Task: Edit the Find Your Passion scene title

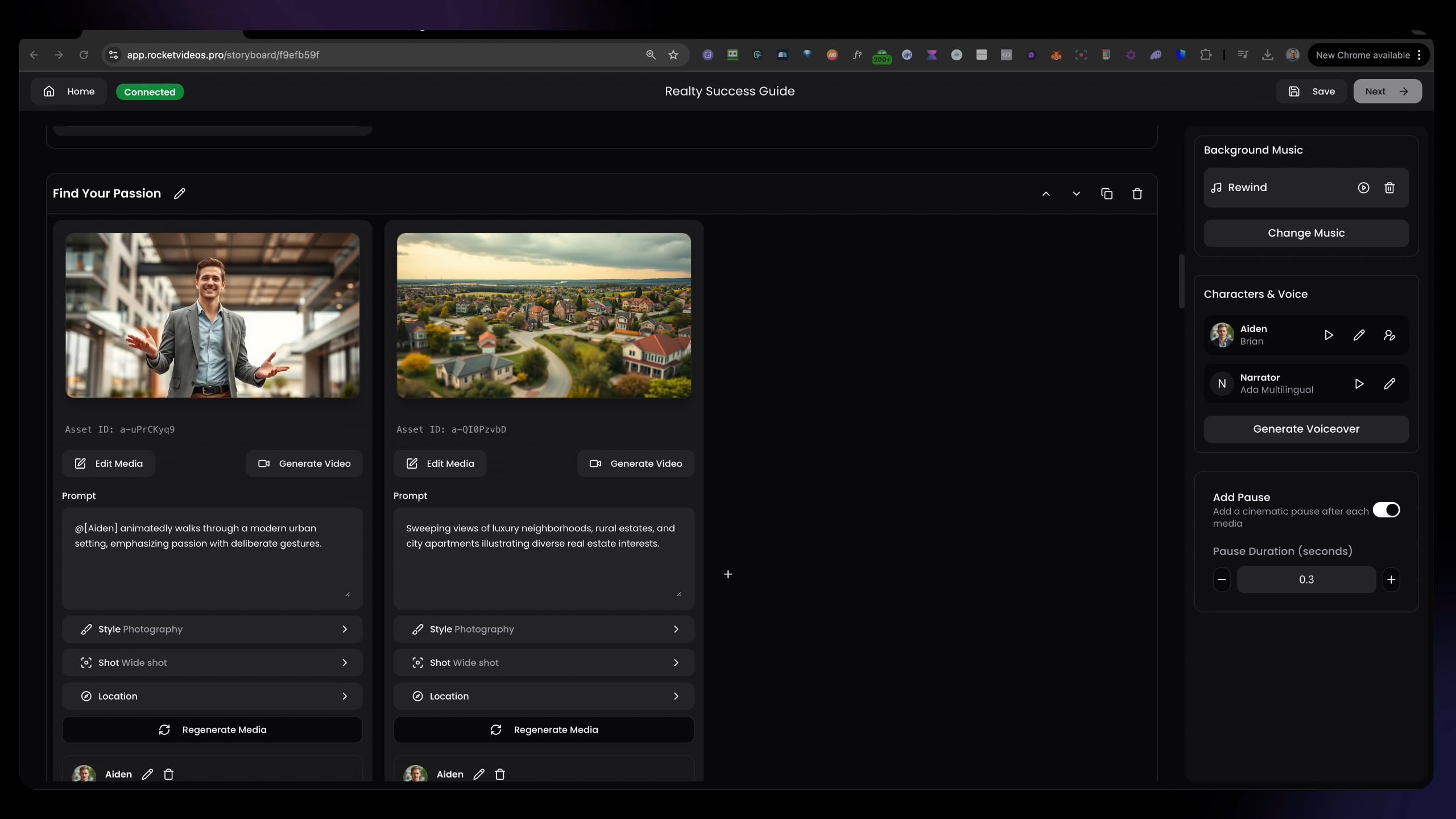Action: click(x=180, y=193)
